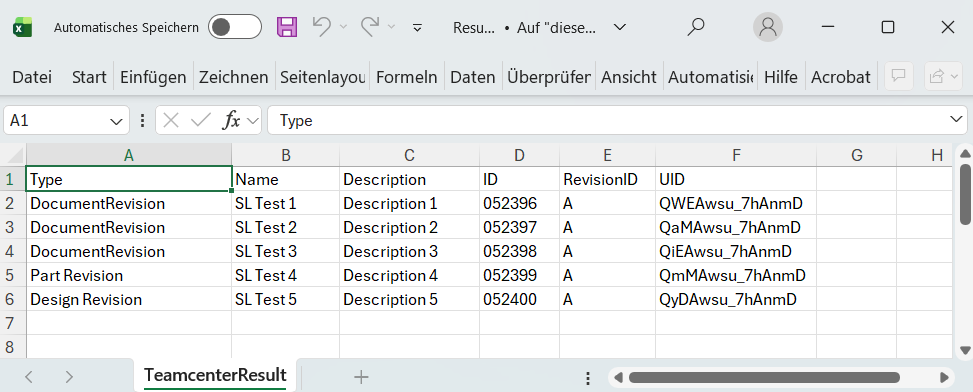This screenshot has width=973, height=392.
Task: Go to next sheet with right arrow
Action: click(70, 376)
